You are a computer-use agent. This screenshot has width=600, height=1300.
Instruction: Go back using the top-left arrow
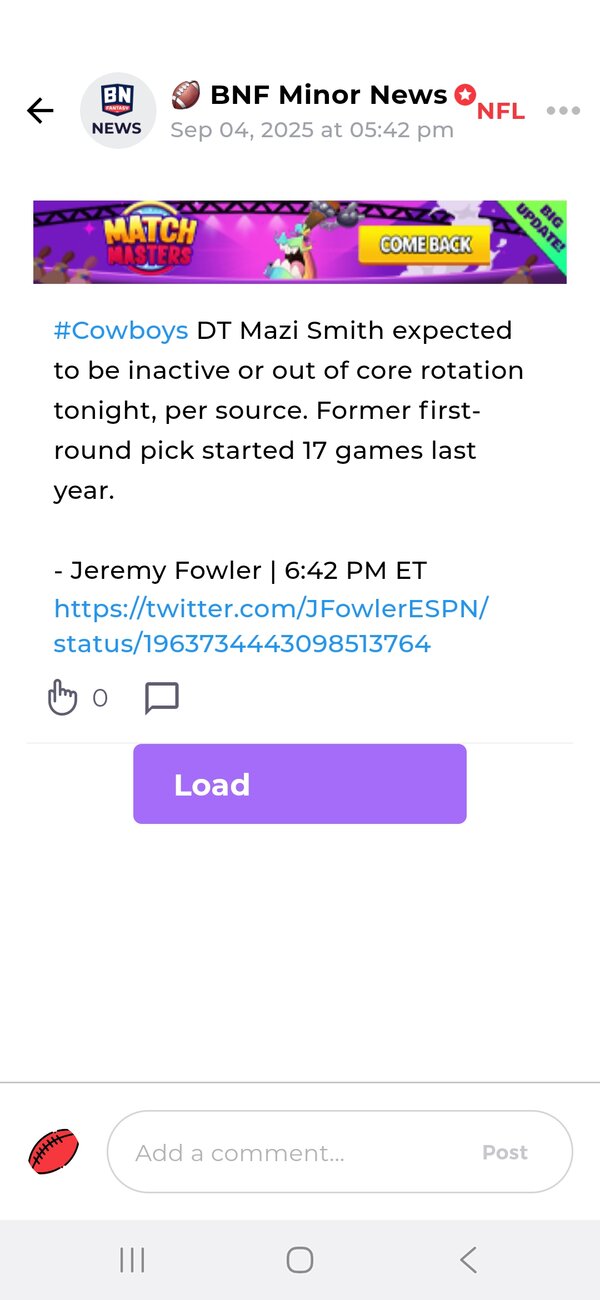40,110
